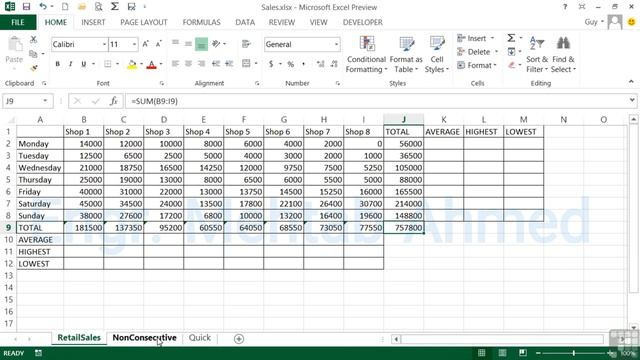Viewport: 640px width, 360px height.
Task: Click the Insert Function fx button
Action: pos(113,101)
